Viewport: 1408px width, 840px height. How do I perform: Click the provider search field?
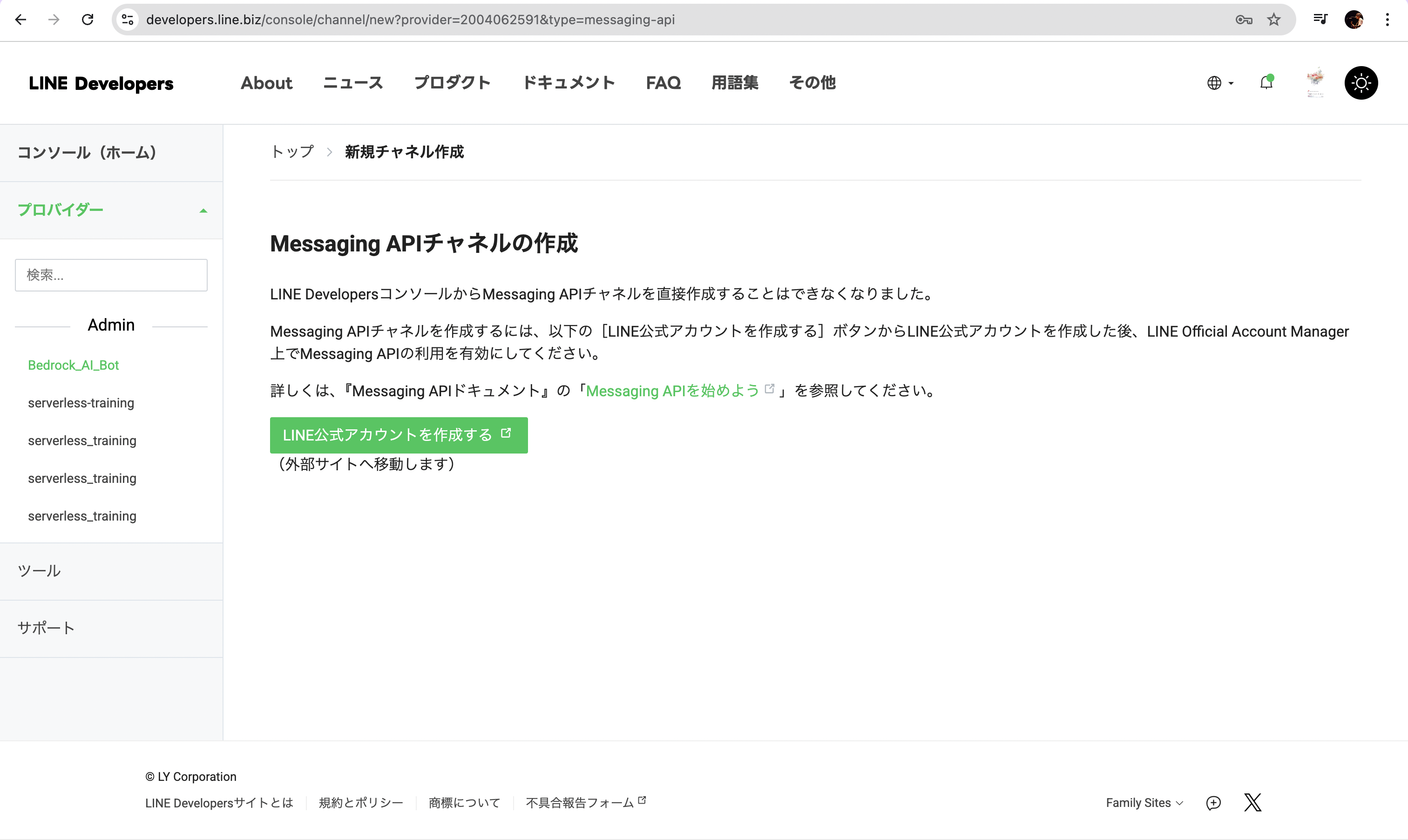111,275
